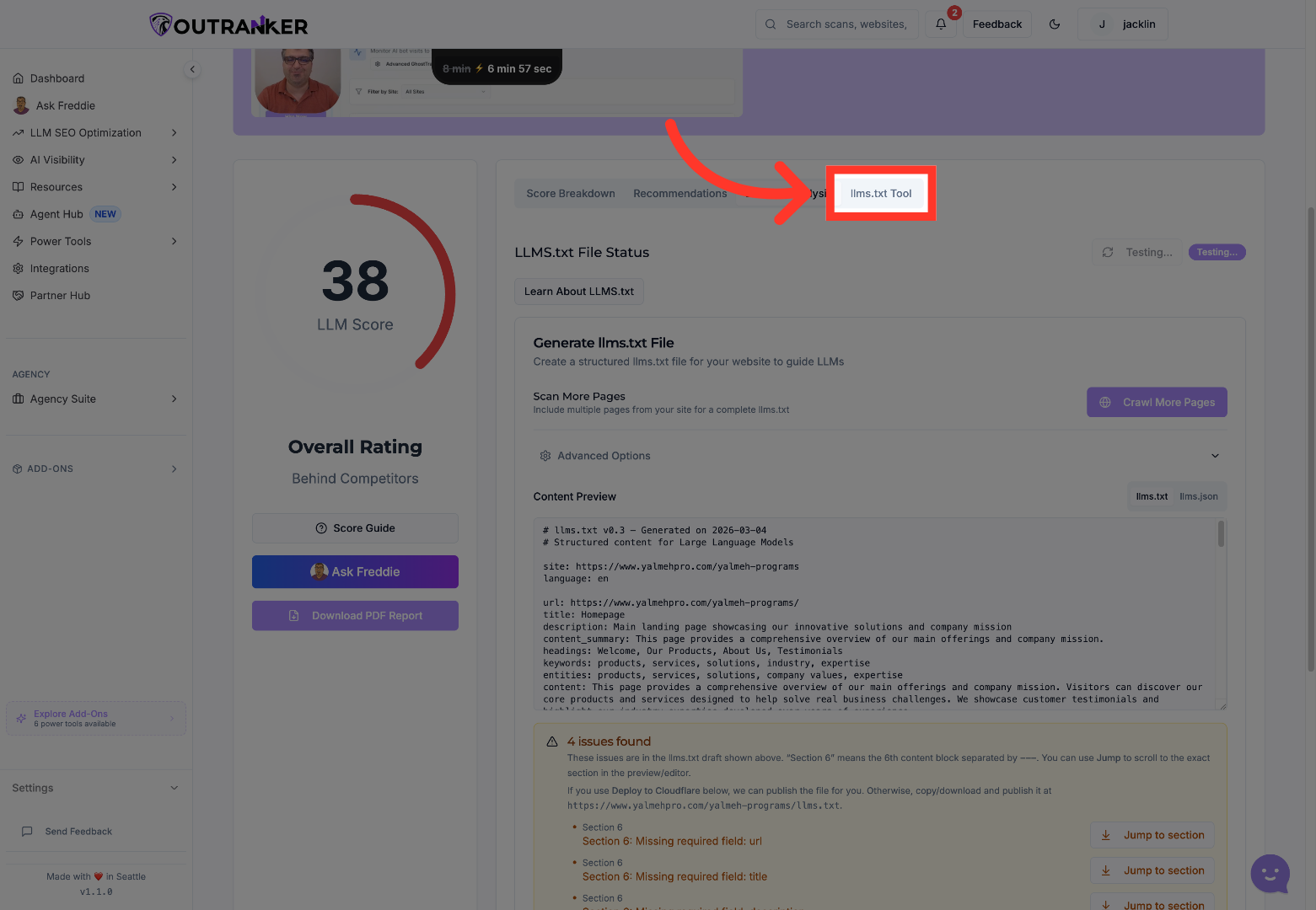1316x910 pixels.
Task: Click the "Generate llms.txt File" heading
Action: pos(604,343)
